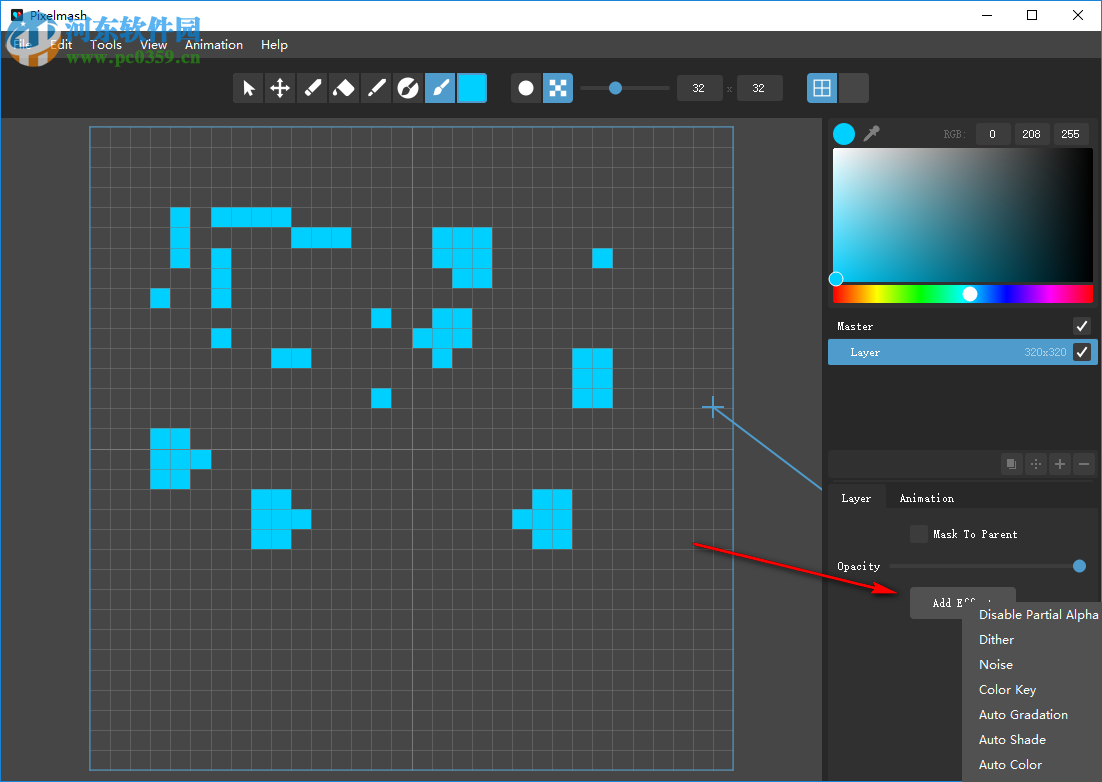Select the four-arrow move tool
The width and height of the screenshot is (1102, 782).
[280, 88]
